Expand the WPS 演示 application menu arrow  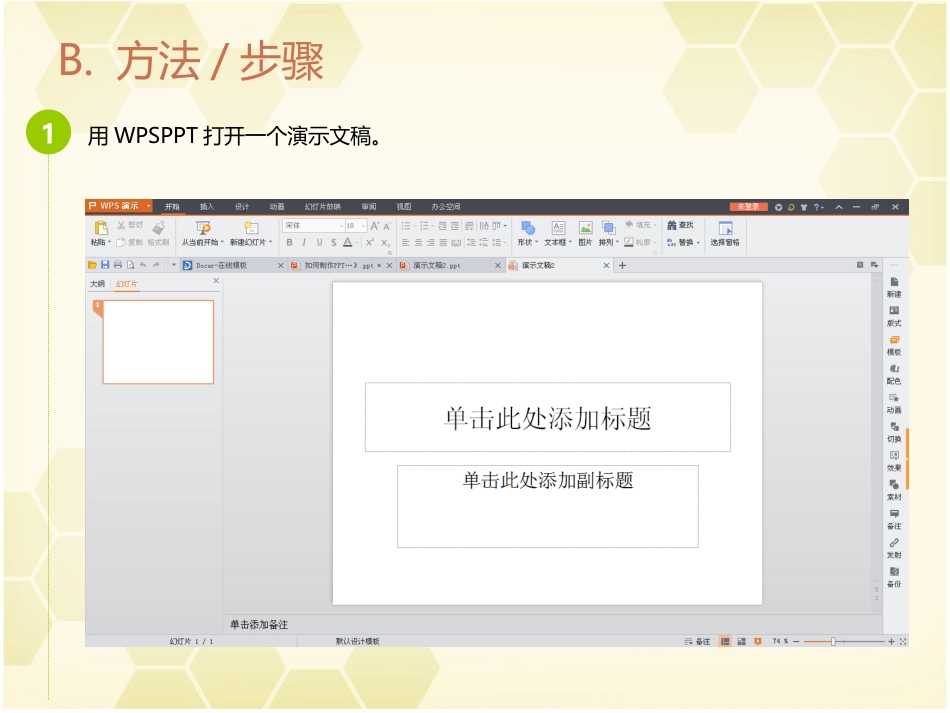pyautogui.click(x=148, y=206)
